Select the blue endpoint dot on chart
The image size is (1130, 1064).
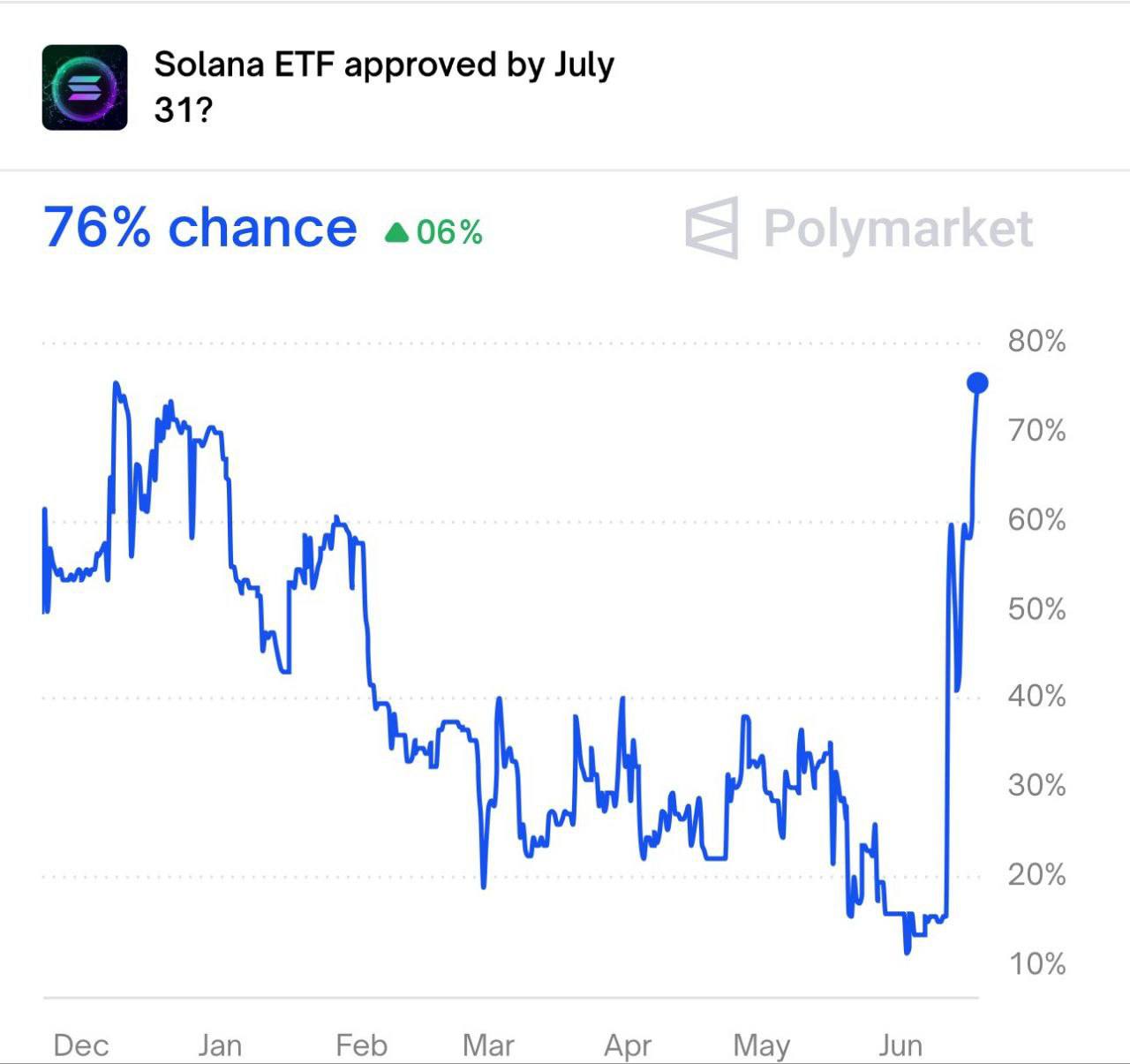(977, 382)
